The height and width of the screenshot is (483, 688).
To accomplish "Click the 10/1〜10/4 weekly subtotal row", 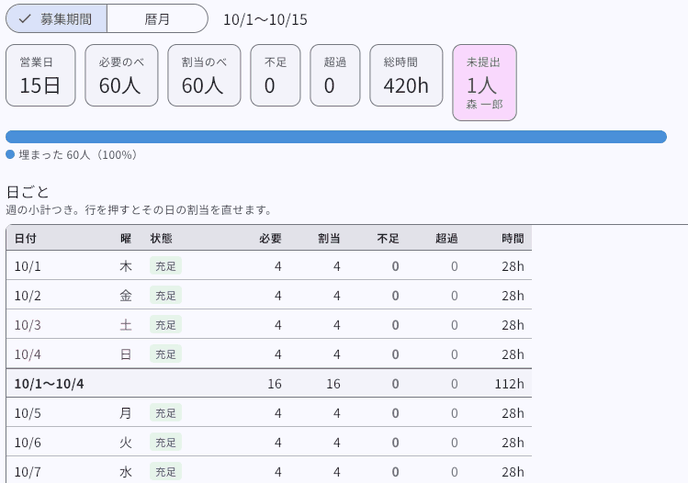I will 269,383.
